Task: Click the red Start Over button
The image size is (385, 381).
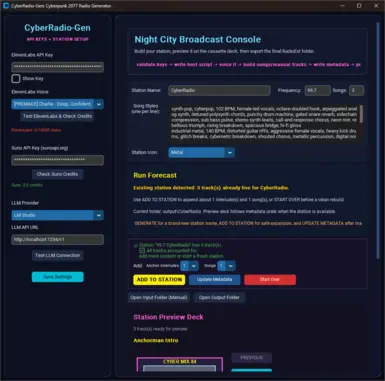Action: pyautogui.click(x=270, y=280)
